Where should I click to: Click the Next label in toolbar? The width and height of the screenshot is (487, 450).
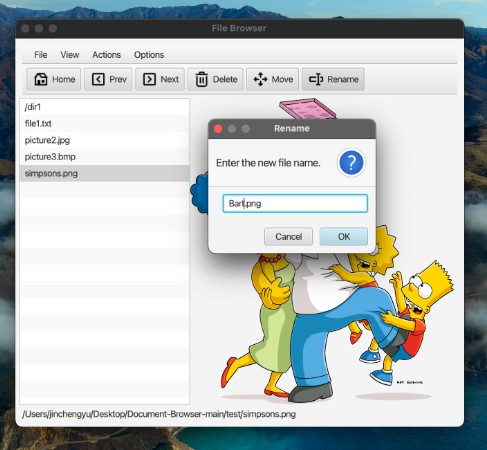click(x=170, y=79)
